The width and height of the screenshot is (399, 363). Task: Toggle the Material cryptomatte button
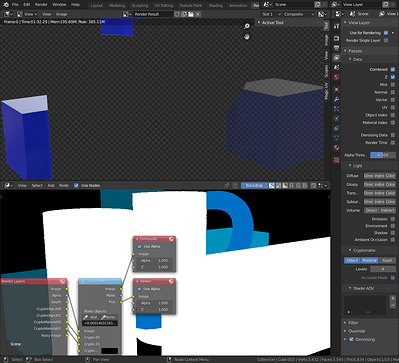coord(370,260)
